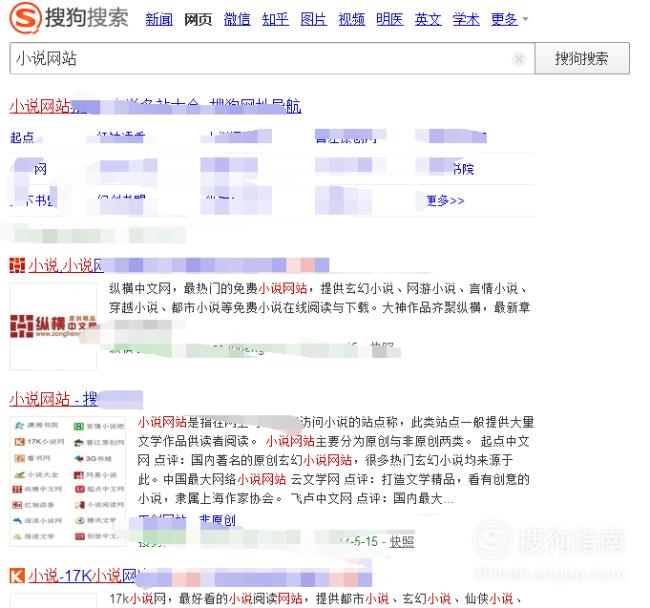Viewport: 650px width, 608px height.
Task: Click the search field containing 小说网站
Action: (272, 58)
